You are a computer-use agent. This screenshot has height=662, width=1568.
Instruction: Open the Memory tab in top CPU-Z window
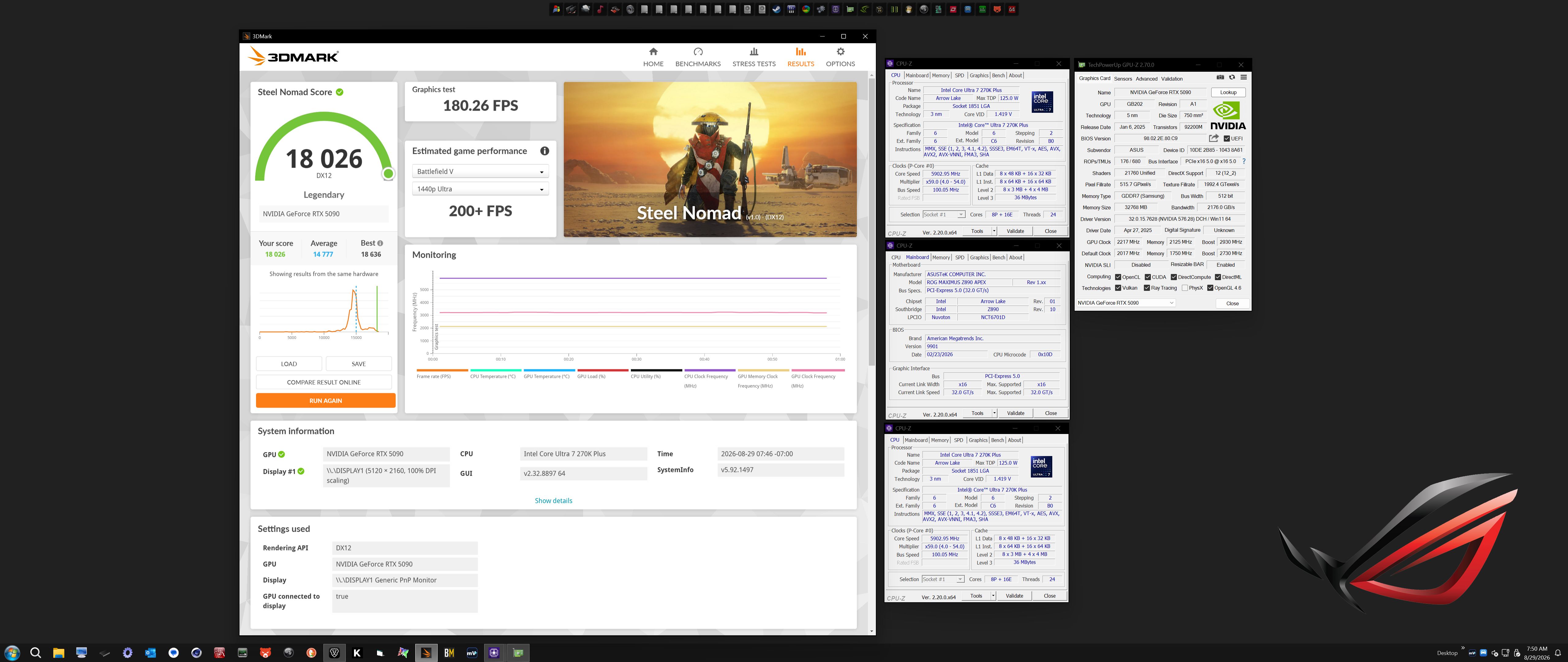point(940,75)
